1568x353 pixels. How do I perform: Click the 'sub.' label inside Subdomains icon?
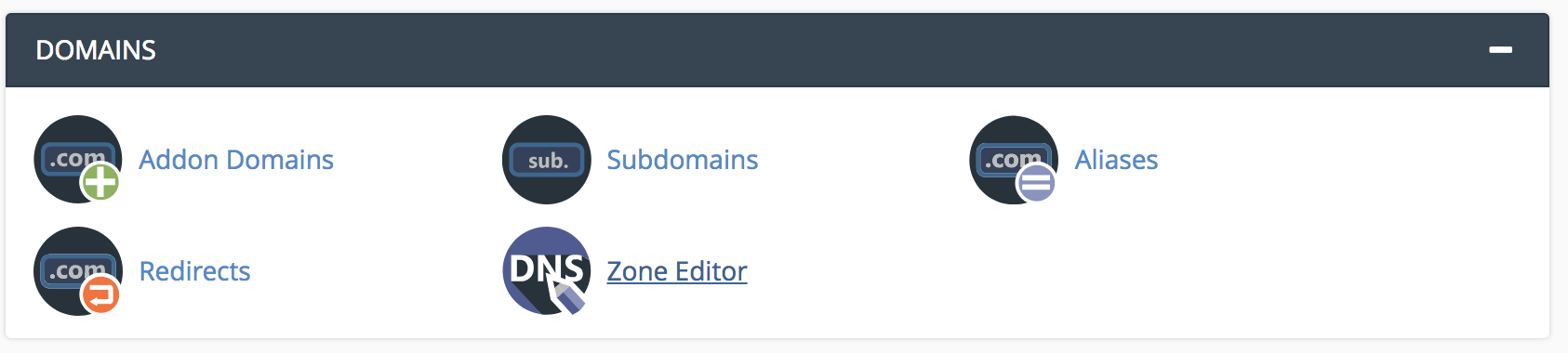(548, 161)
